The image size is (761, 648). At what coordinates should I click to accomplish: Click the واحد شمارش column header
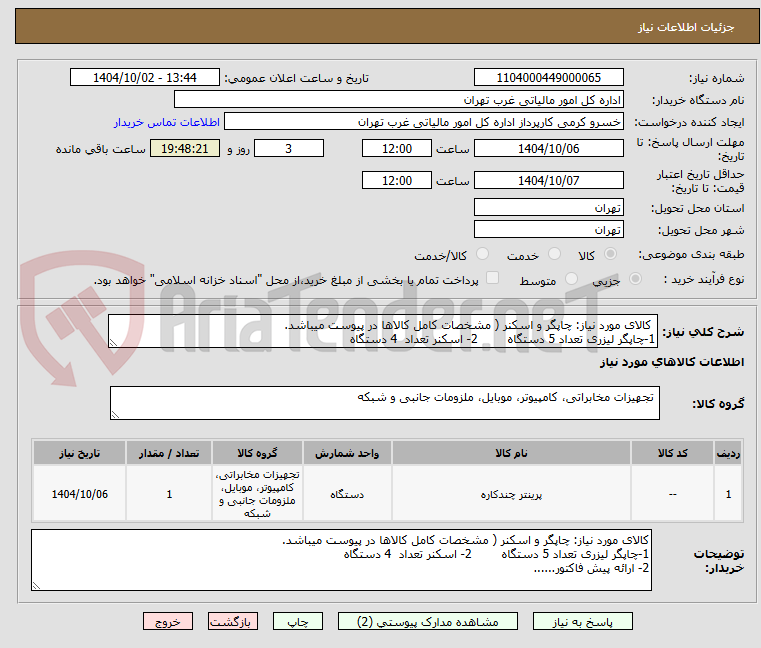347,453
